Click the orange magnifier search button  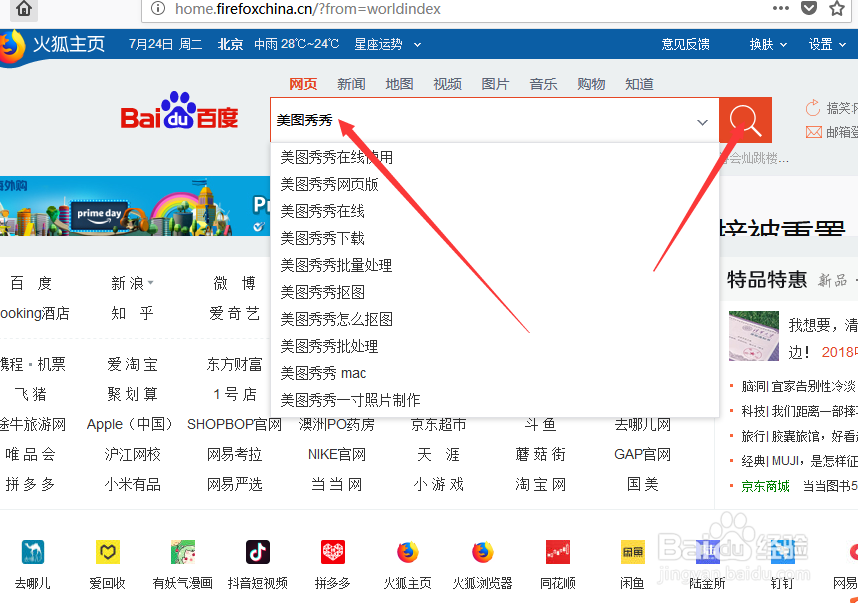coord(745,120)
